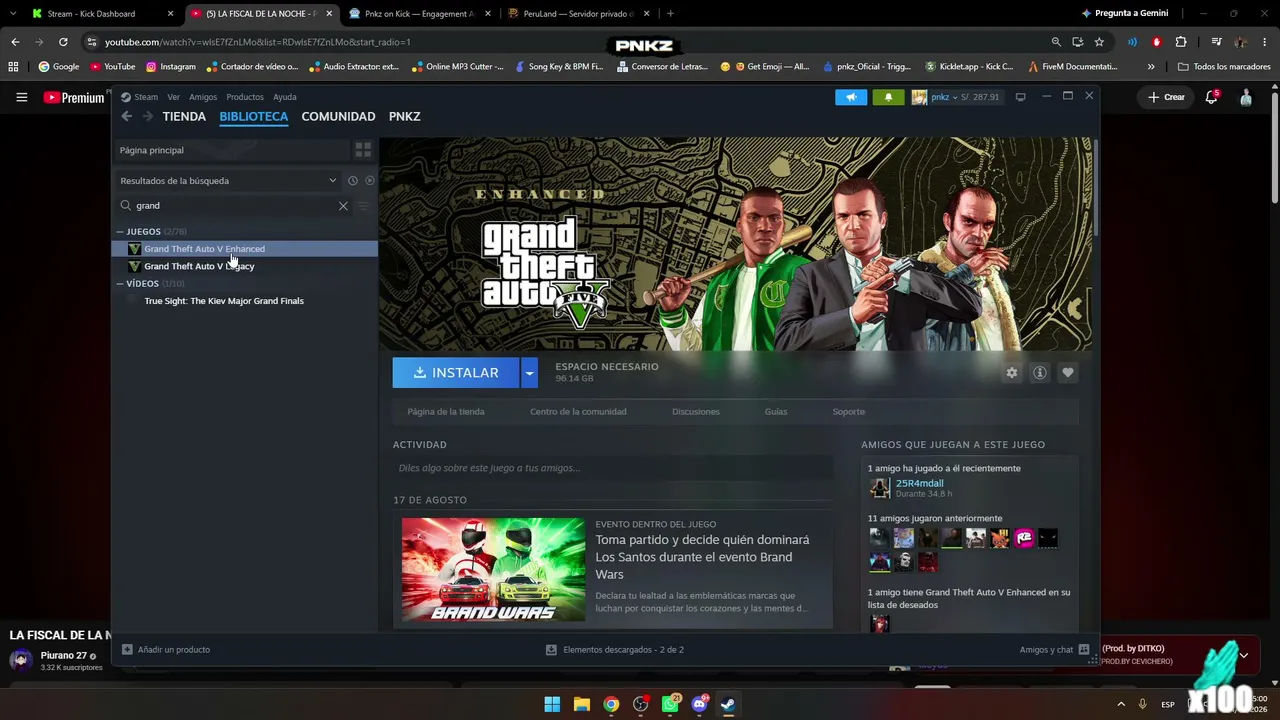Open WhatsApp from taskbar
1280x720 pixels.
[670, 704]
